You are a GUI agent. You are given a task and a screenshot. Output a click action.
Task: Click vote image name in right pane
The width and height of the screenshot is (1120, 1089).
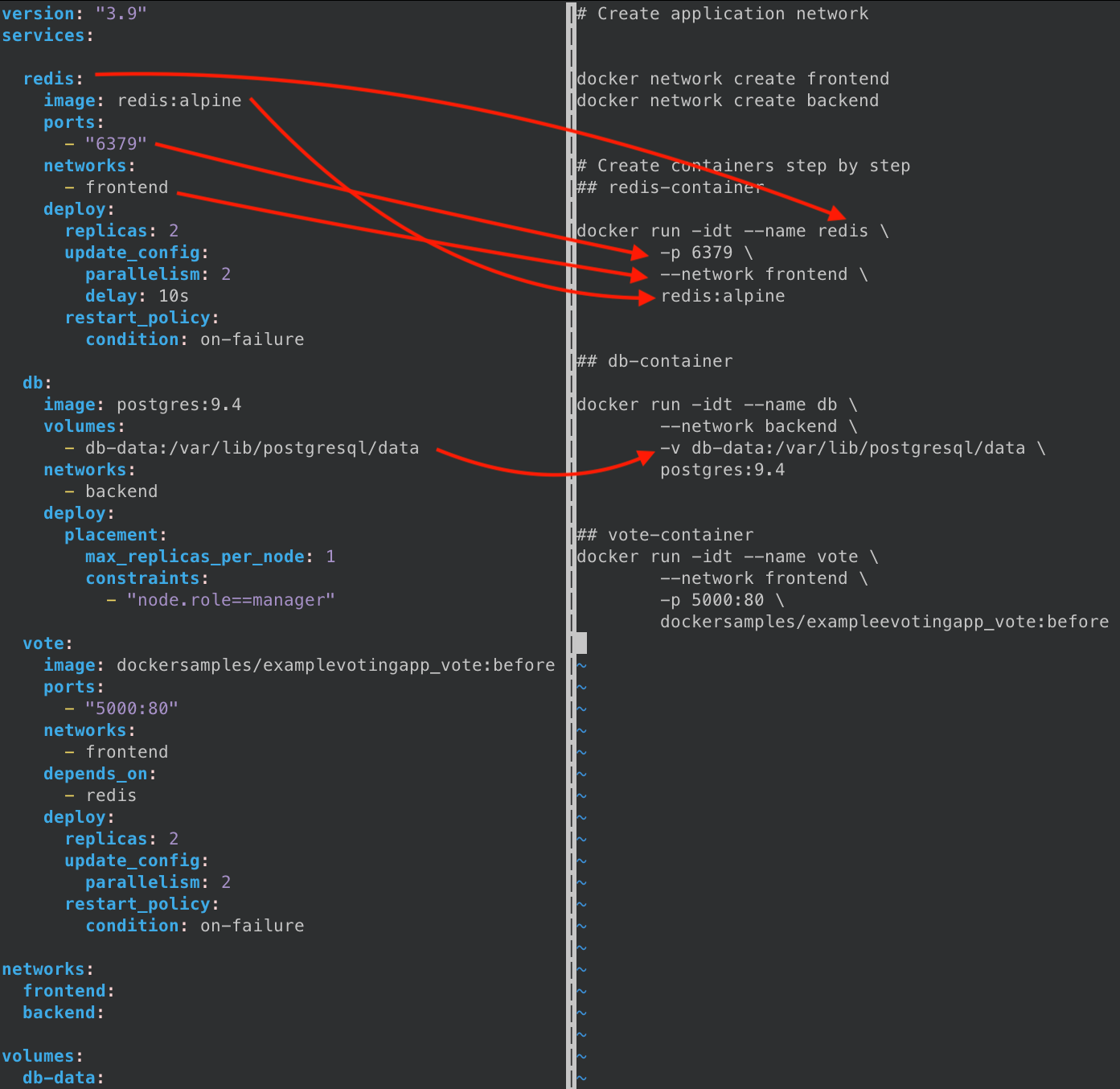(x=884, y=622)
